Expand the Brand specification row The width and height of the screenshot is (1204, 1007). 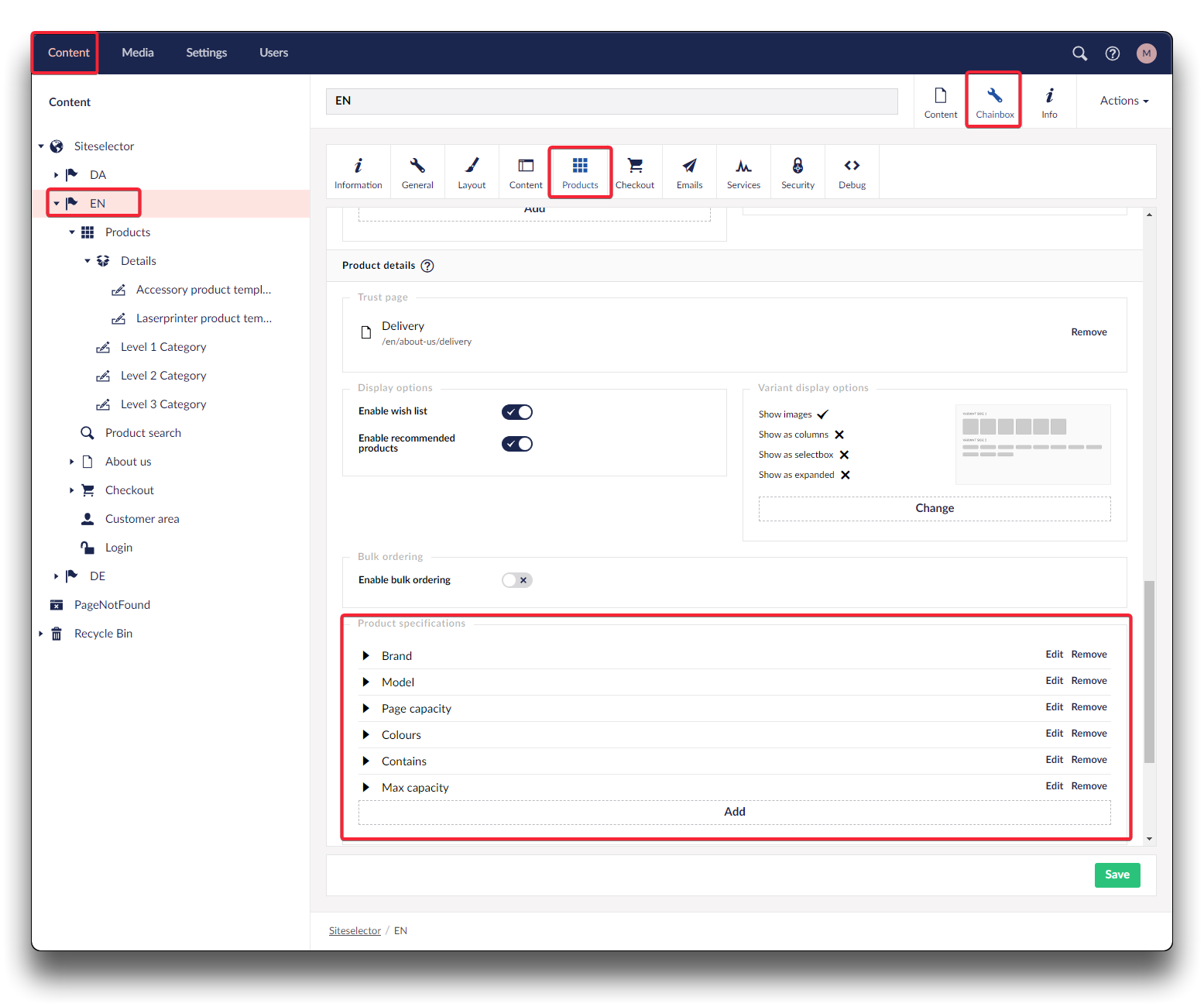(366, 656)
